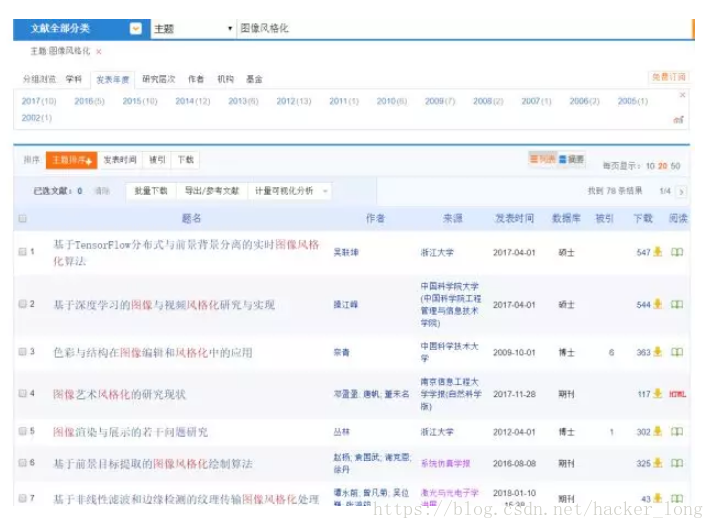
Task: Download paper 2 with 544 downloads
Action: [658, 304]
